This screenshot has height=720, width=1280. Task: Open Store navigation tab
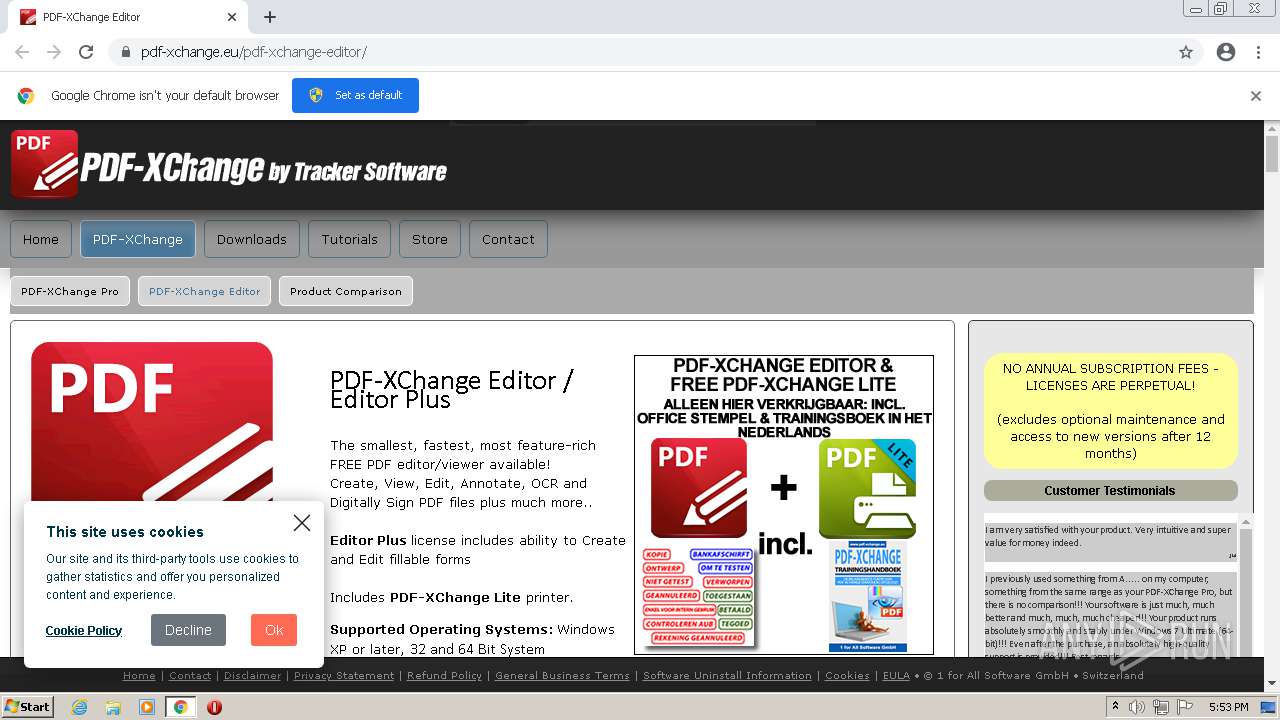(x=430, y=239)
